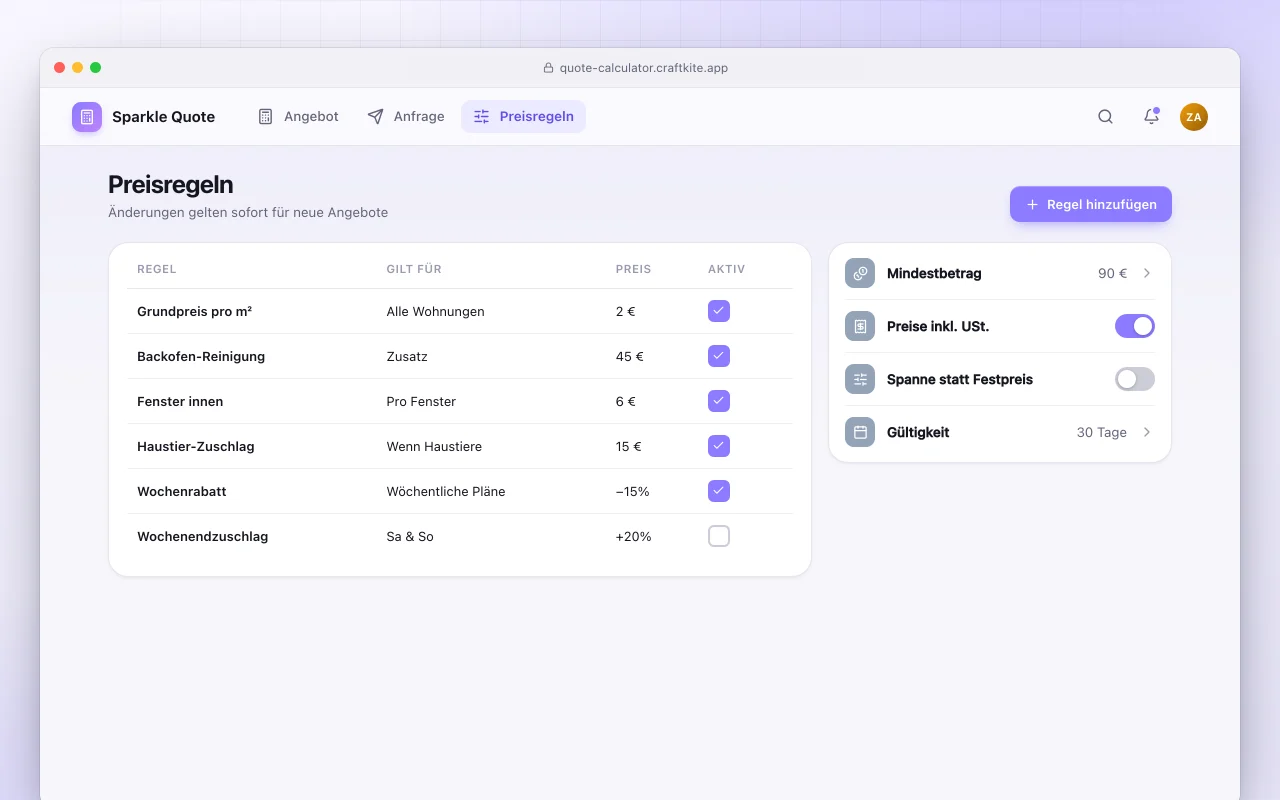Image resolution: width=1280 pixels, height=800 pixels.
Task: Click the Mindestbetrag coins icon
Action: [x=860, y=273]
